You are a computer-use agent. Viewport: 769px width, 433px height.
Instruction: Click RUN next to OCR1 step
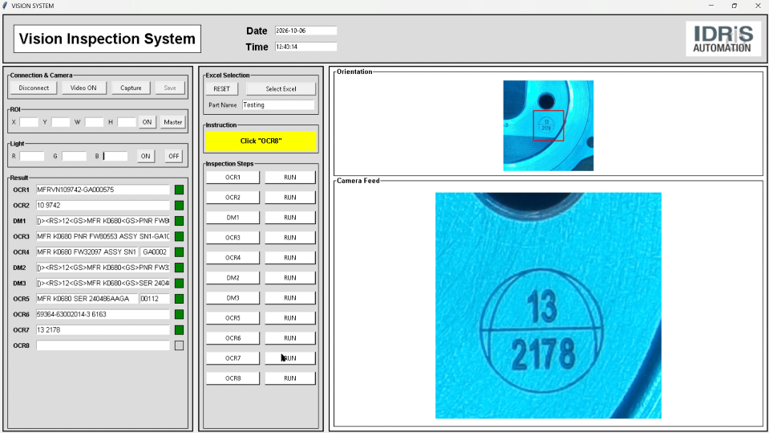point(290,178)
